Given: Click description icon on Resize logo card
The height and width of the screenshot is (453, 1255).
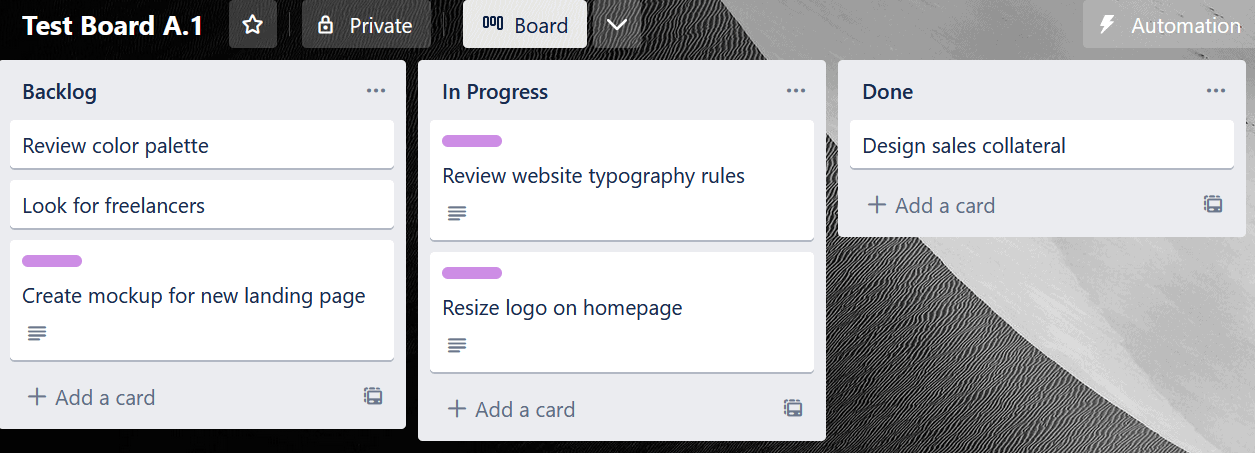Looking at the screenshot, I should coord(457,346).
